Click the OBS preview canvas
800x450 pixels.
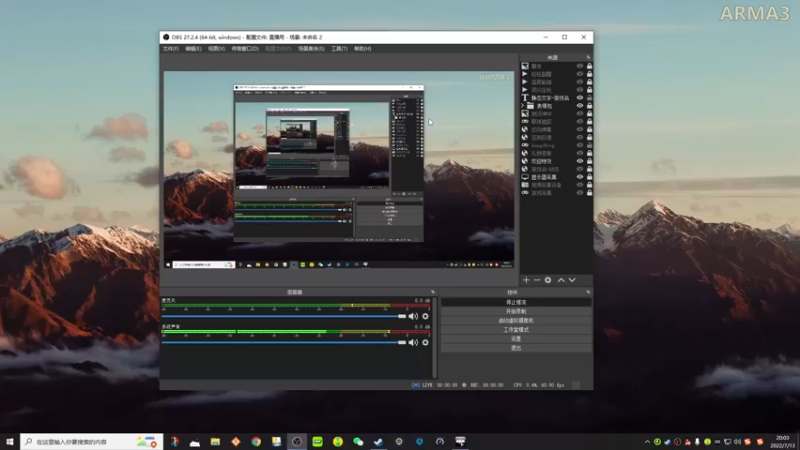point(339,169)
